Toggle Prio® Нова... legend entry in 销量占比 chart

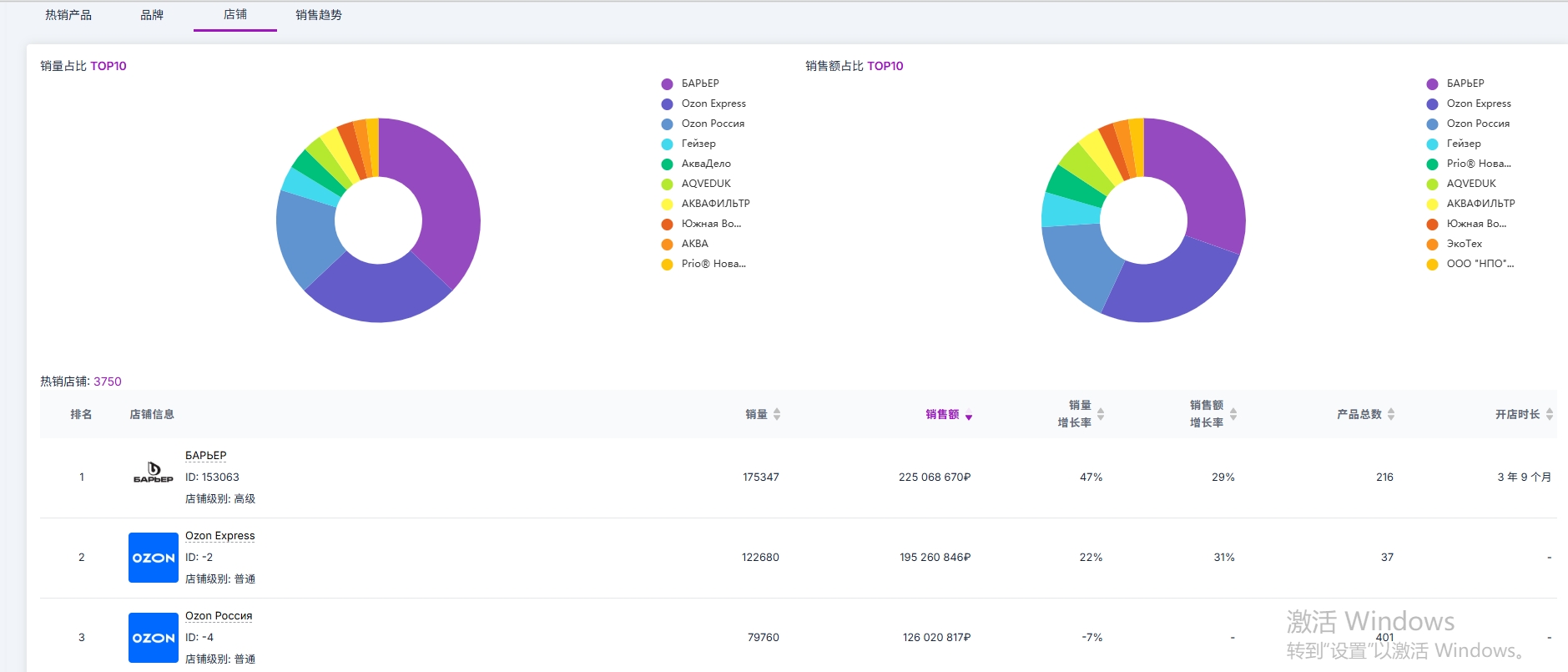(703, 264)
